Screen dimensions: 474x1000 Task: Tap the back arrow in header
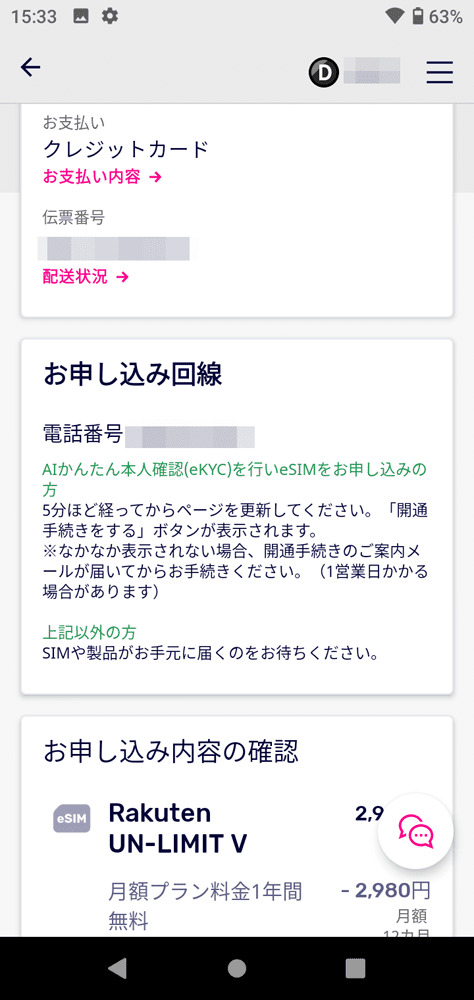tap(31, 68)
